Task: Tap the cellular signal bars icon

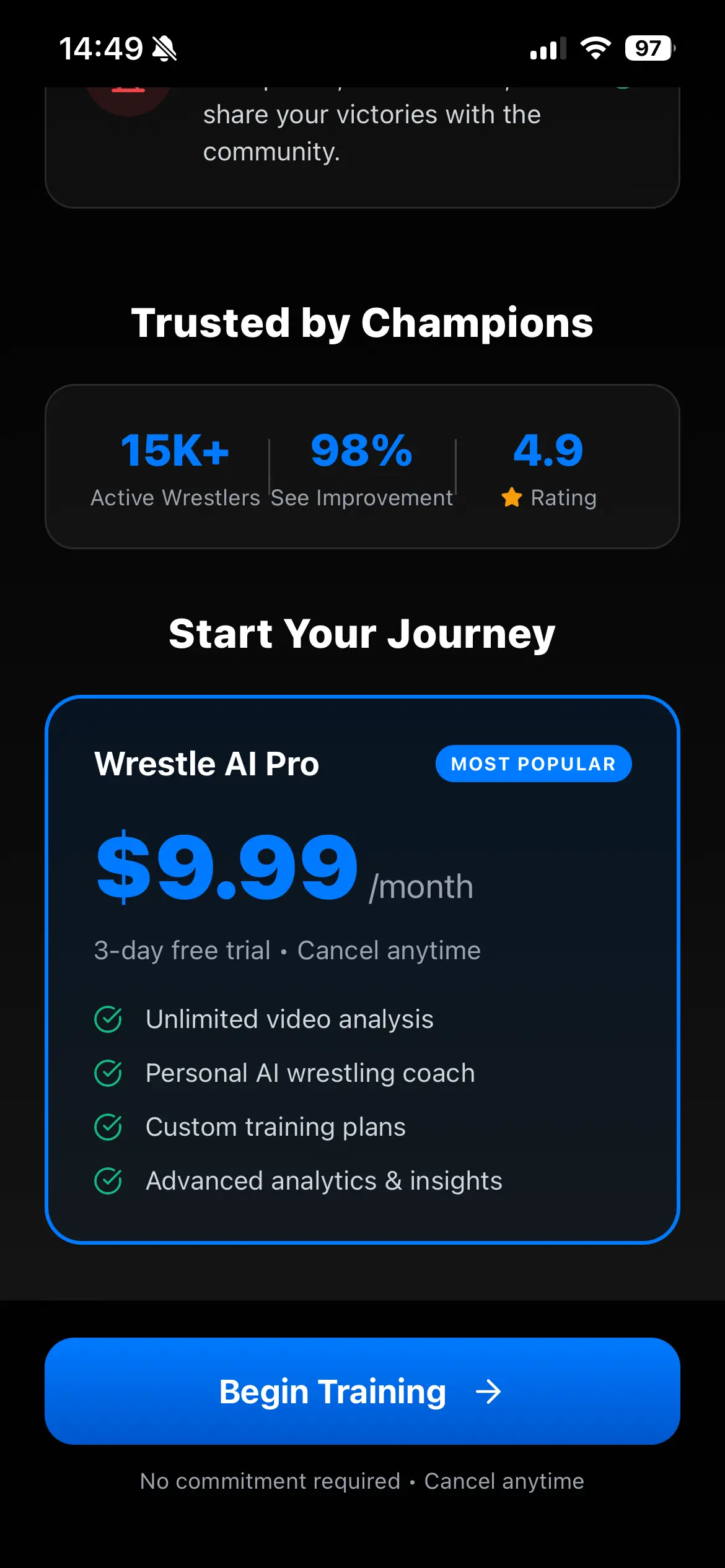Action: [548, 48]
